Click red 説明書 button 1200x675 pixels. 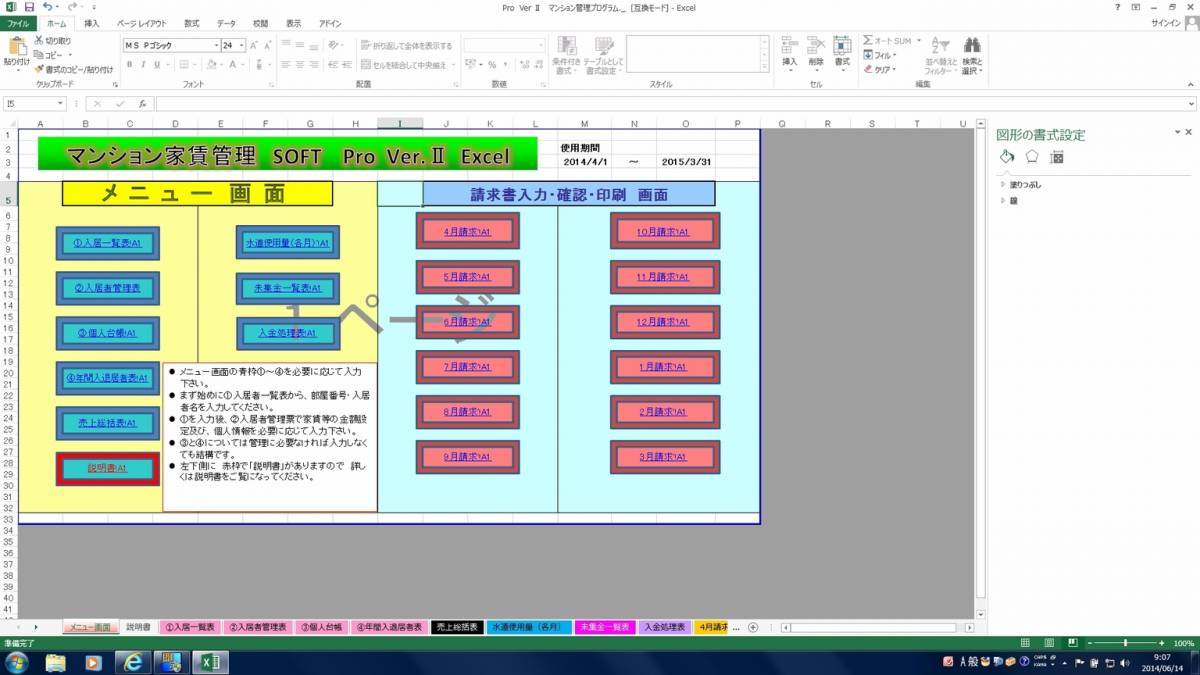107,469
